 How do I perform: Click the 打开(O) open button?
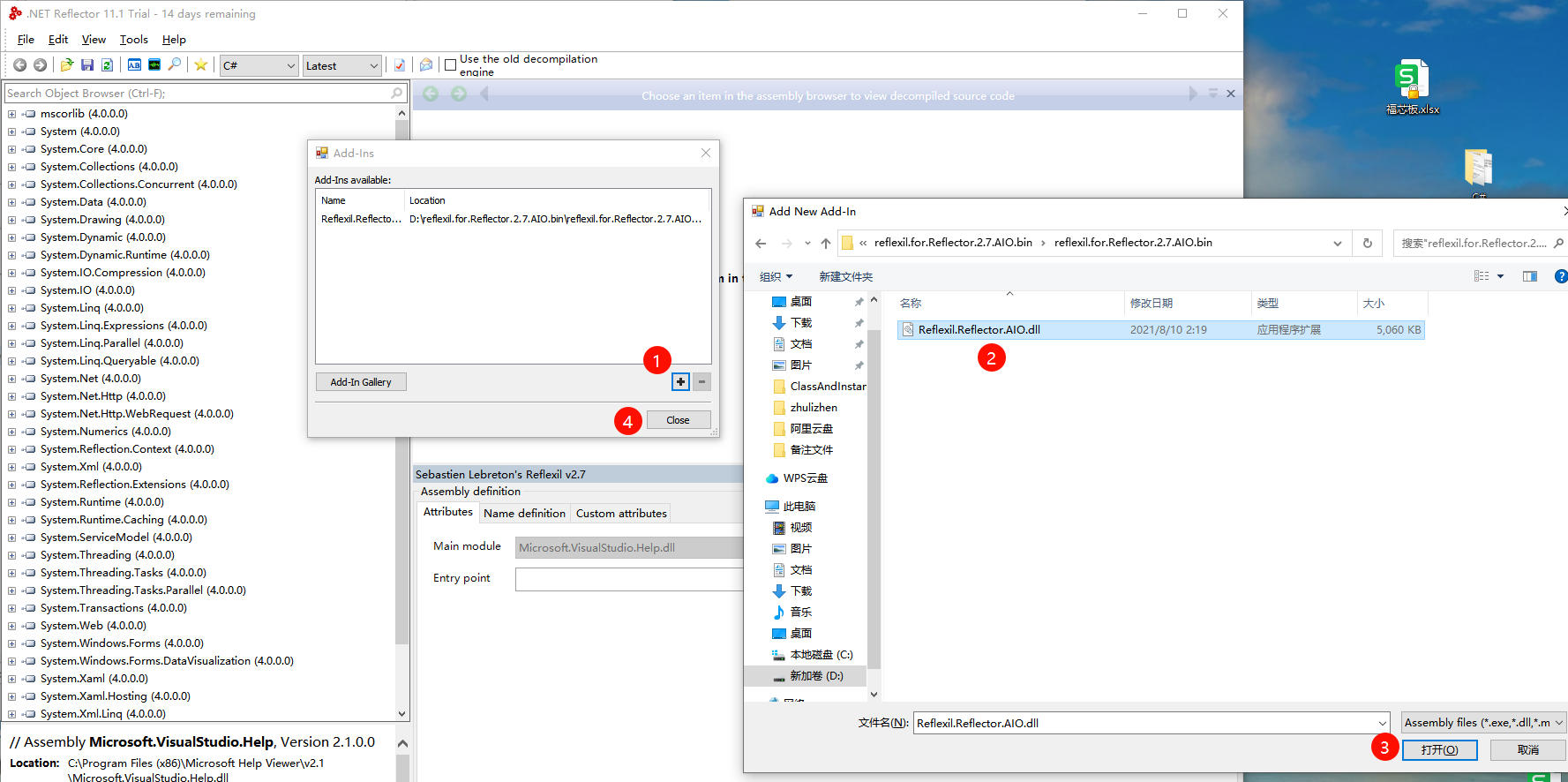click(1438, 749)
